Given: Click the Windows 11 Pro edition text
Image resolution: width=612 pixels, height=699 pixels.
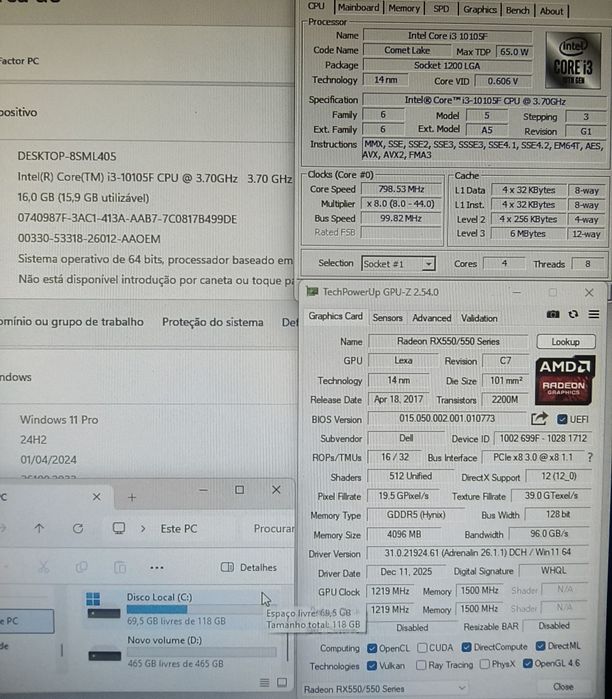Looking at the screenshot, I should point(59,420).
